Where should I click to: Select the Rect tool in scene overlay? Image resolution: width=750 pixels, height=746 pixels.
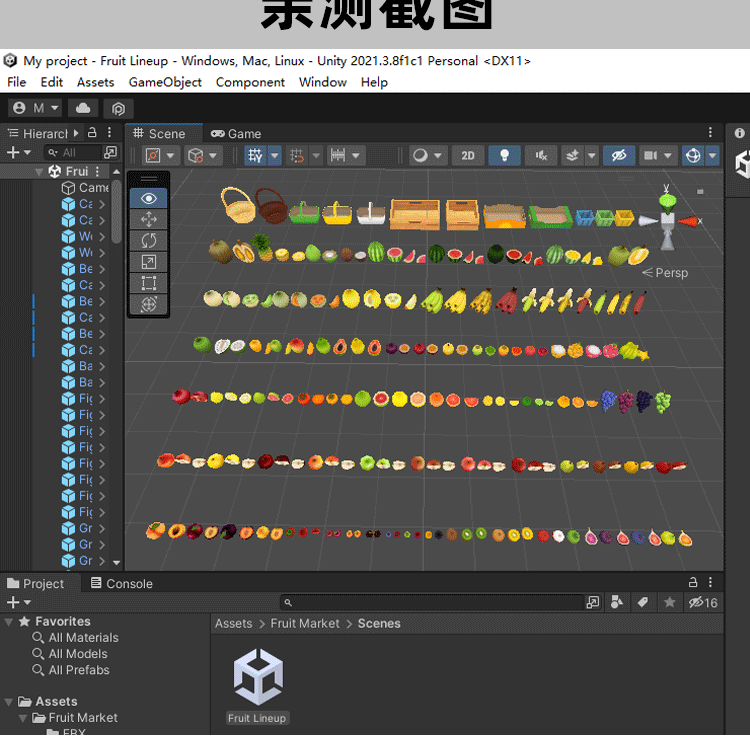(x=149, y=283)
